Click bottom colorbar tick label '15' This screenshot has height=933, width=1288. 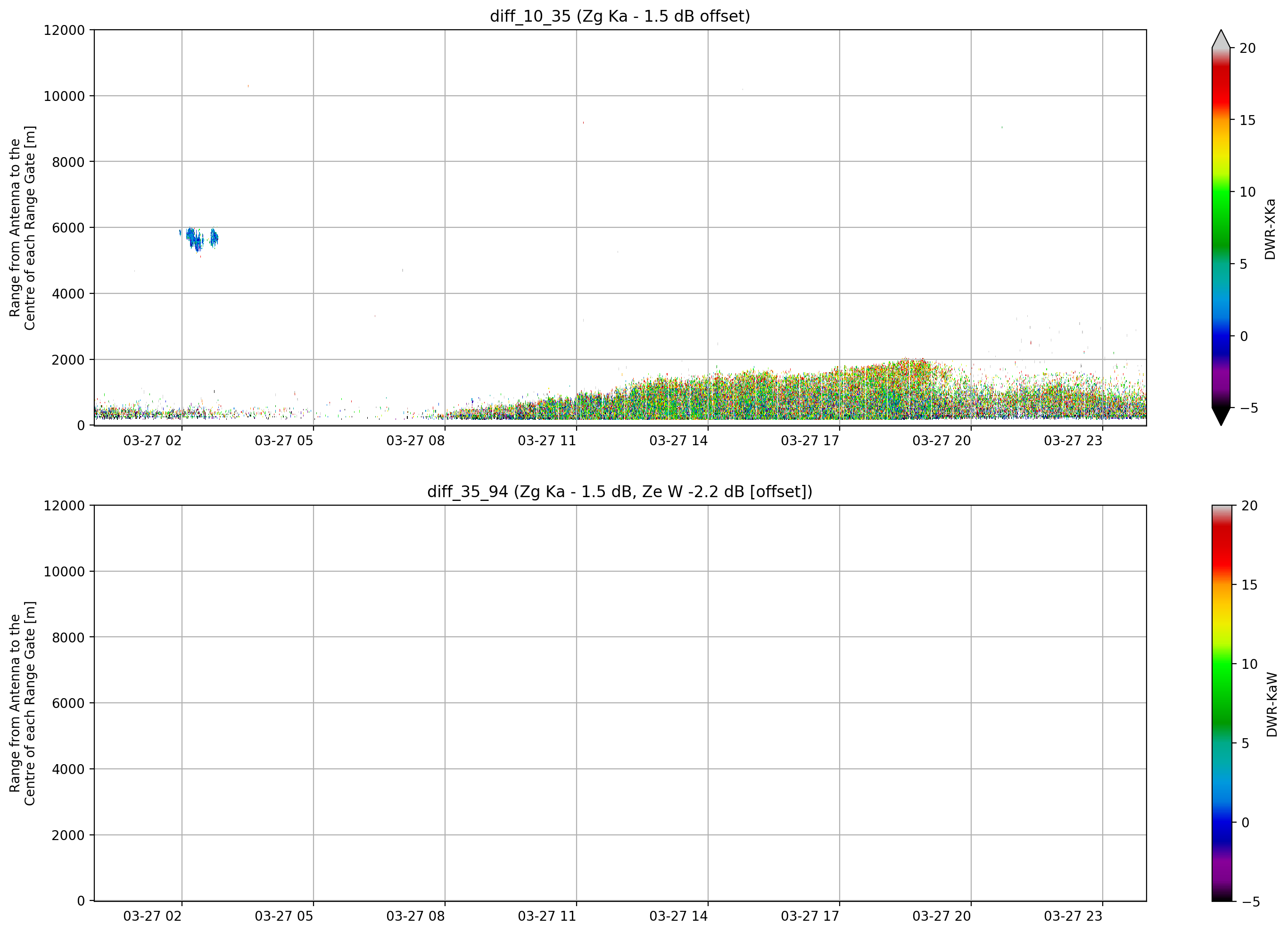[x=1249, y=585]
